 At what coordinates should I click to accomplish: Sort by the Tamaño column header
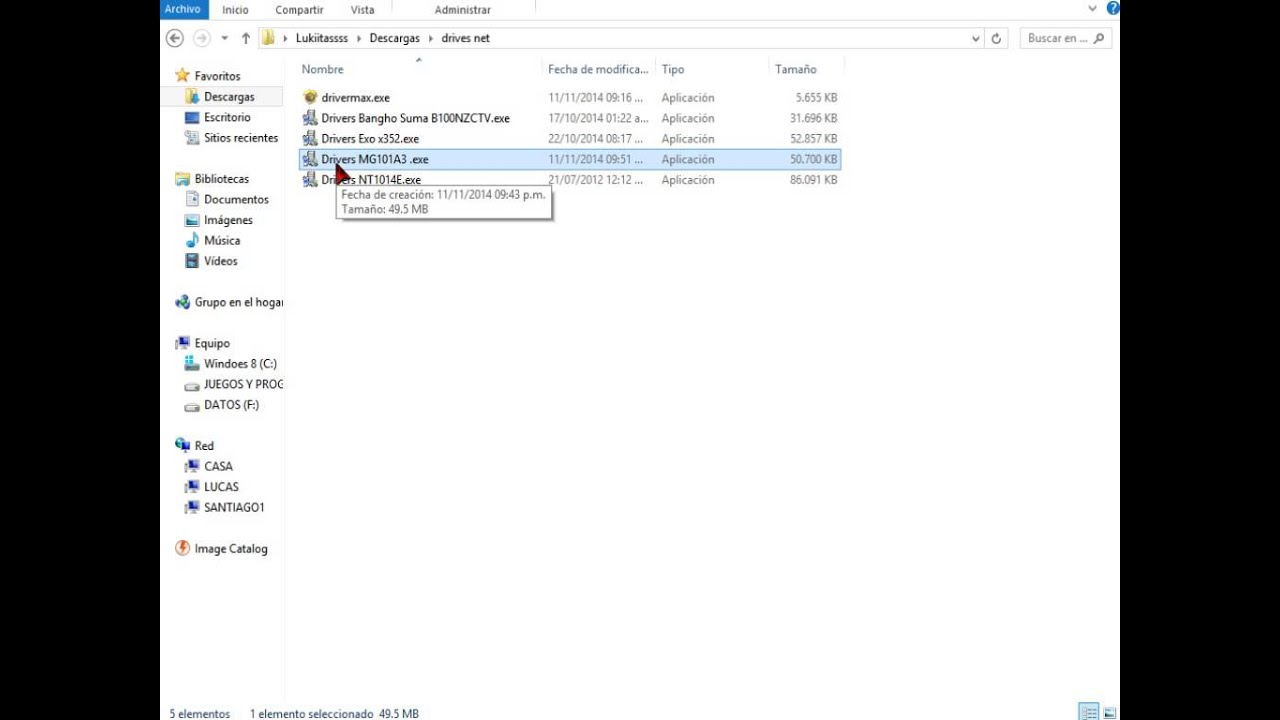pos(795,69)
